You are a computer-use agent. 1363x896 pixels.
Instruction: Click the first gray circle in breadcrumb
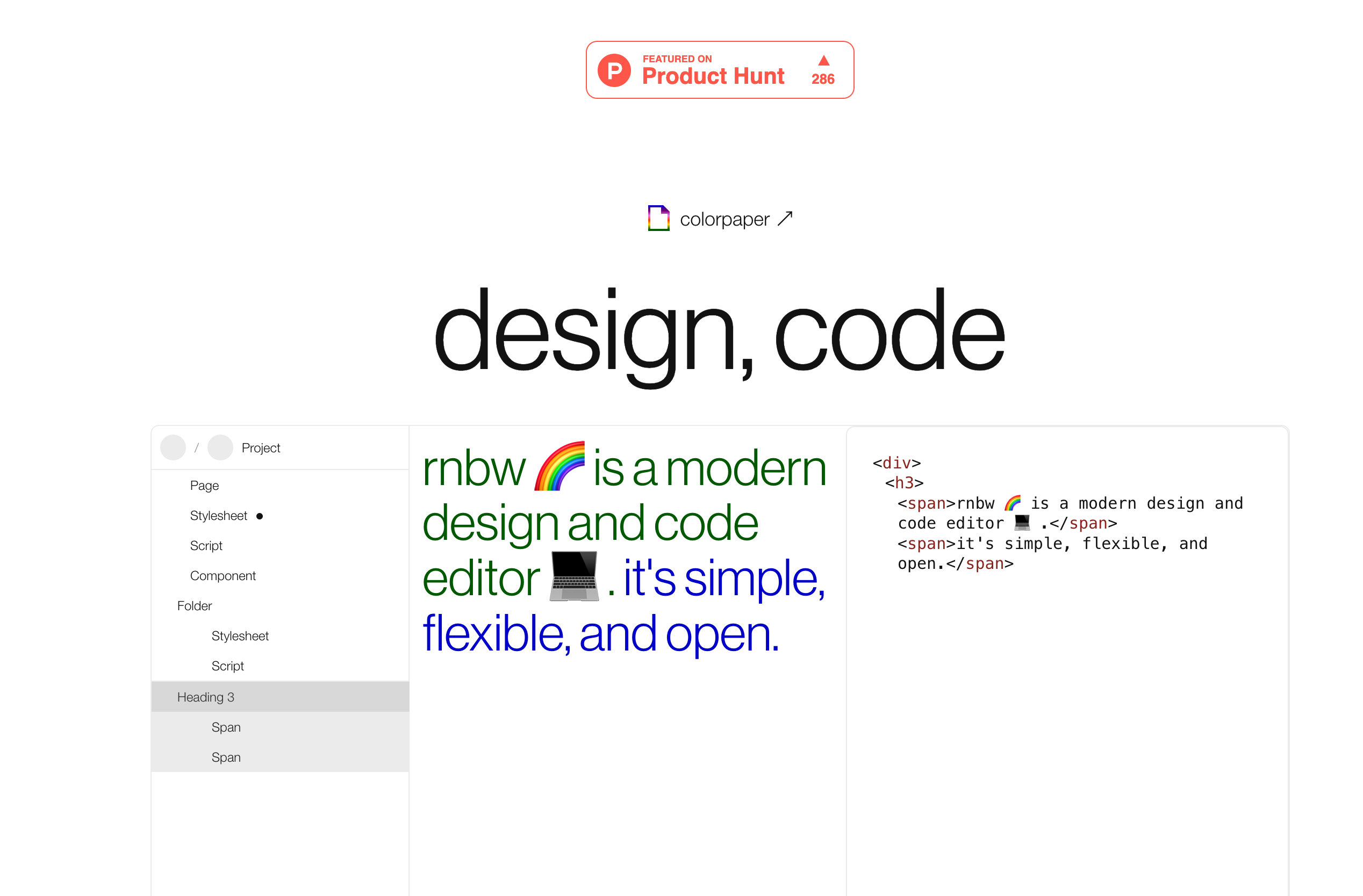(x=173, y=447)
